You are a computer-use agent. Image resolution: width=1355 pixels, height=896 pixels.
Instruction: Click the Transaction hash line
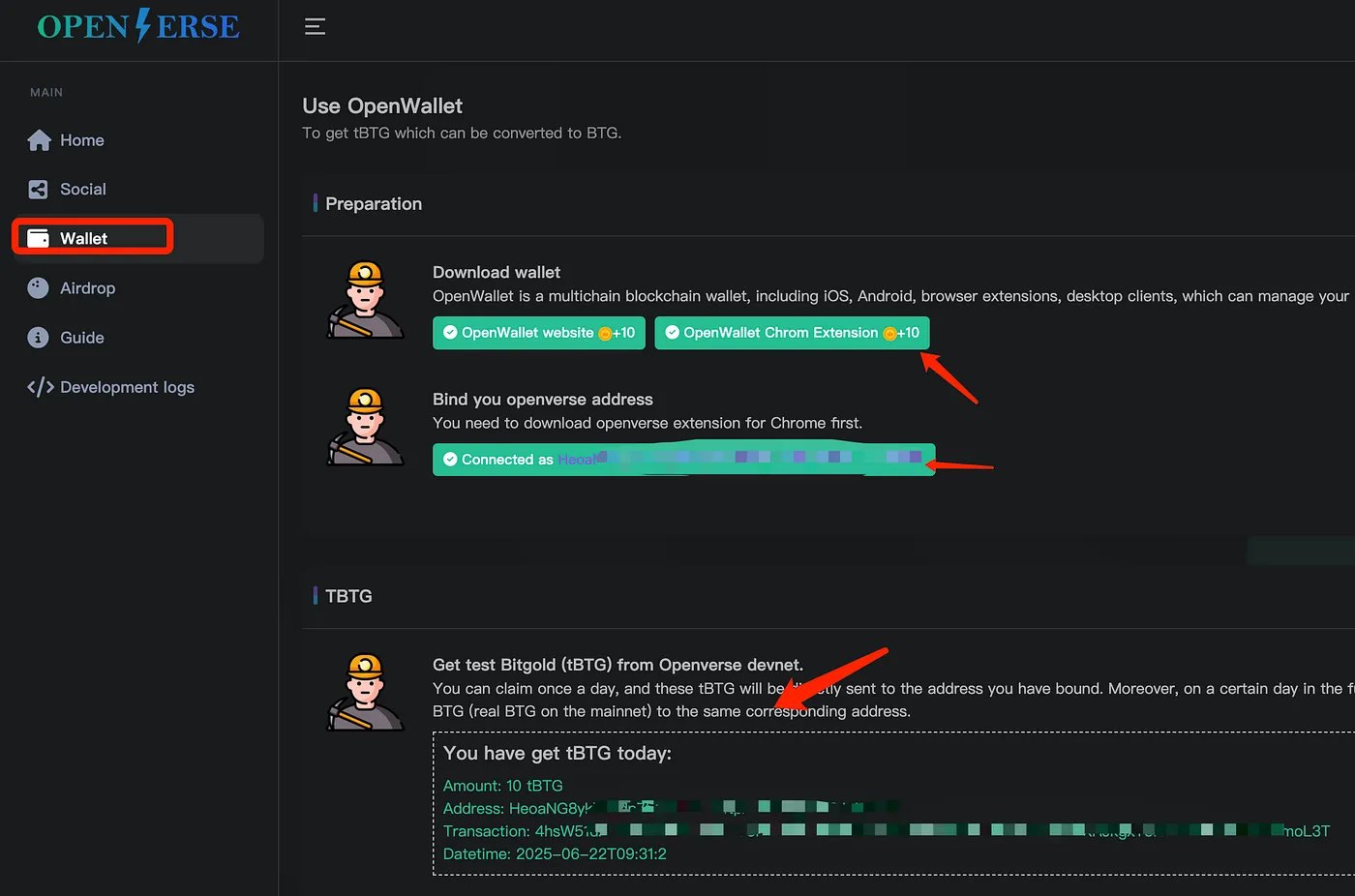pos(887,831)
